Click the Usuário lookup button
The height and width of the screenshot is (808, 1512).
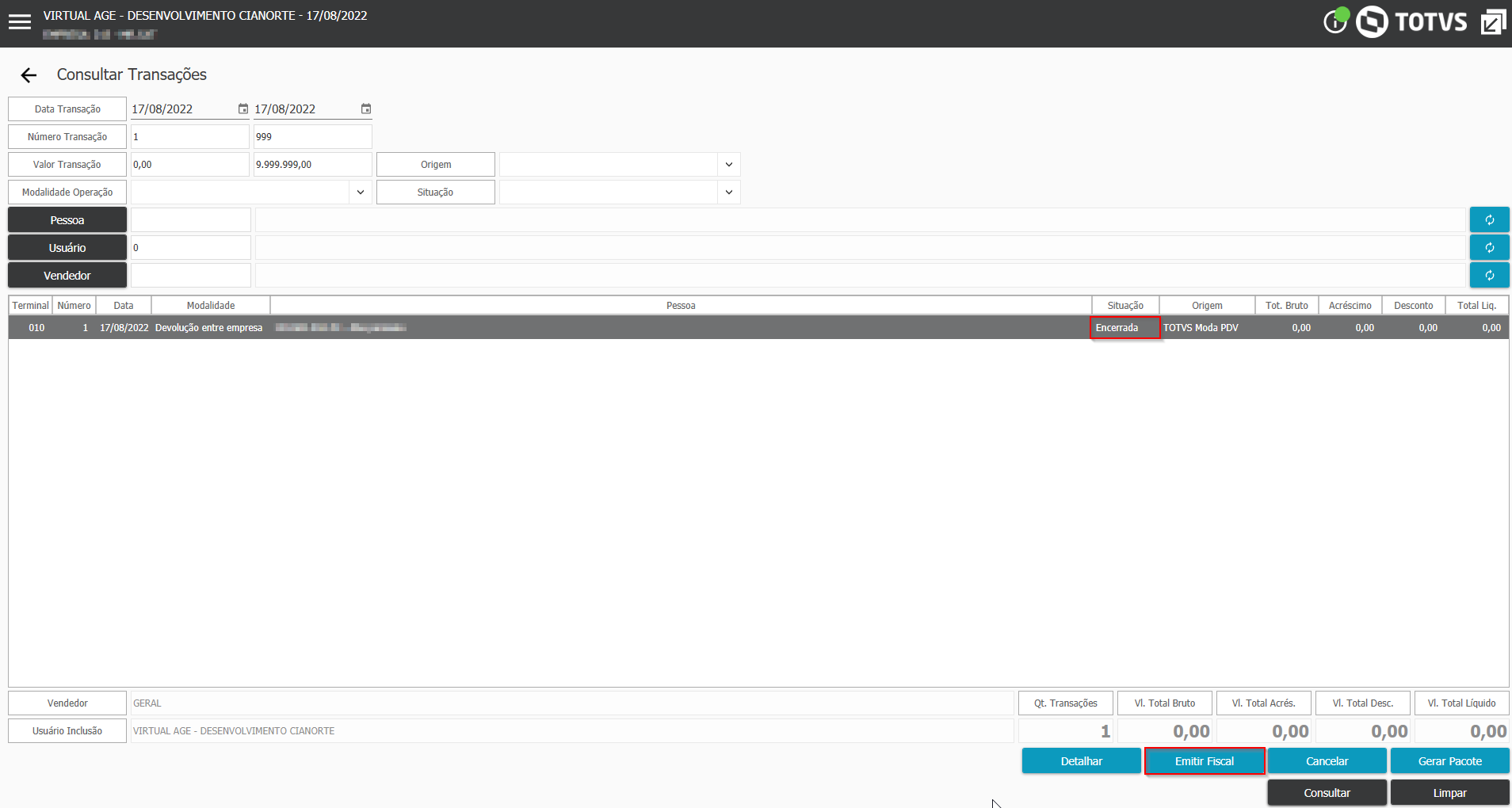(x=67, y=248)
